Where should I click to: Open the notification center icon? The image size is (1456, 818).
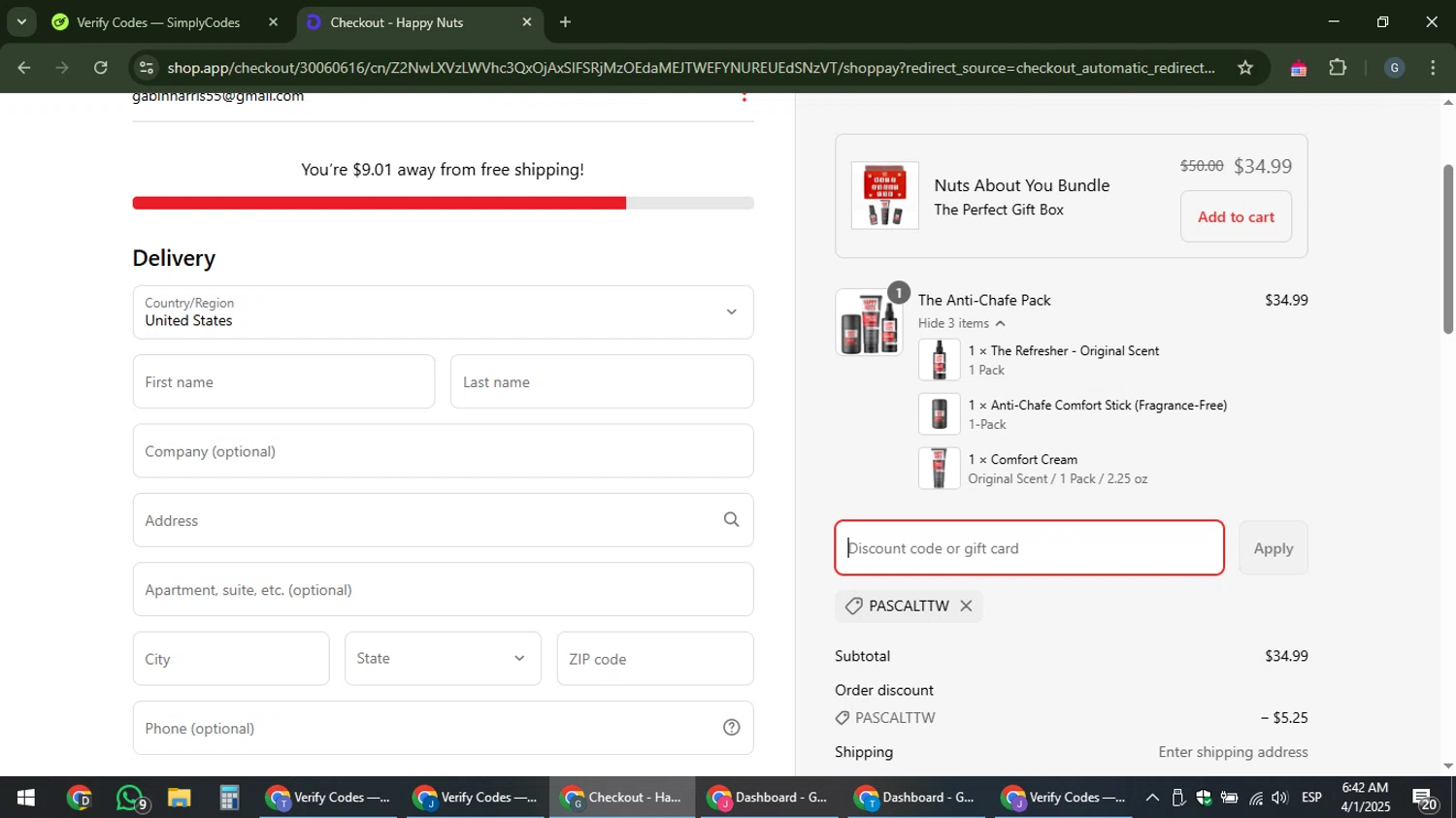click(1425, 798)
